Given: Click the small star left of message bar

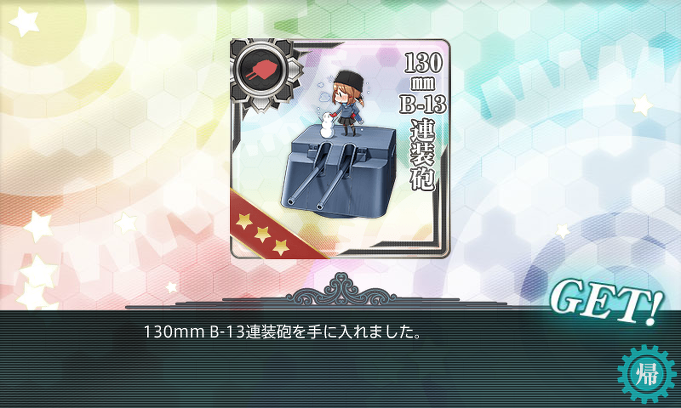Looking at the screenshot, I should point(171,287).
